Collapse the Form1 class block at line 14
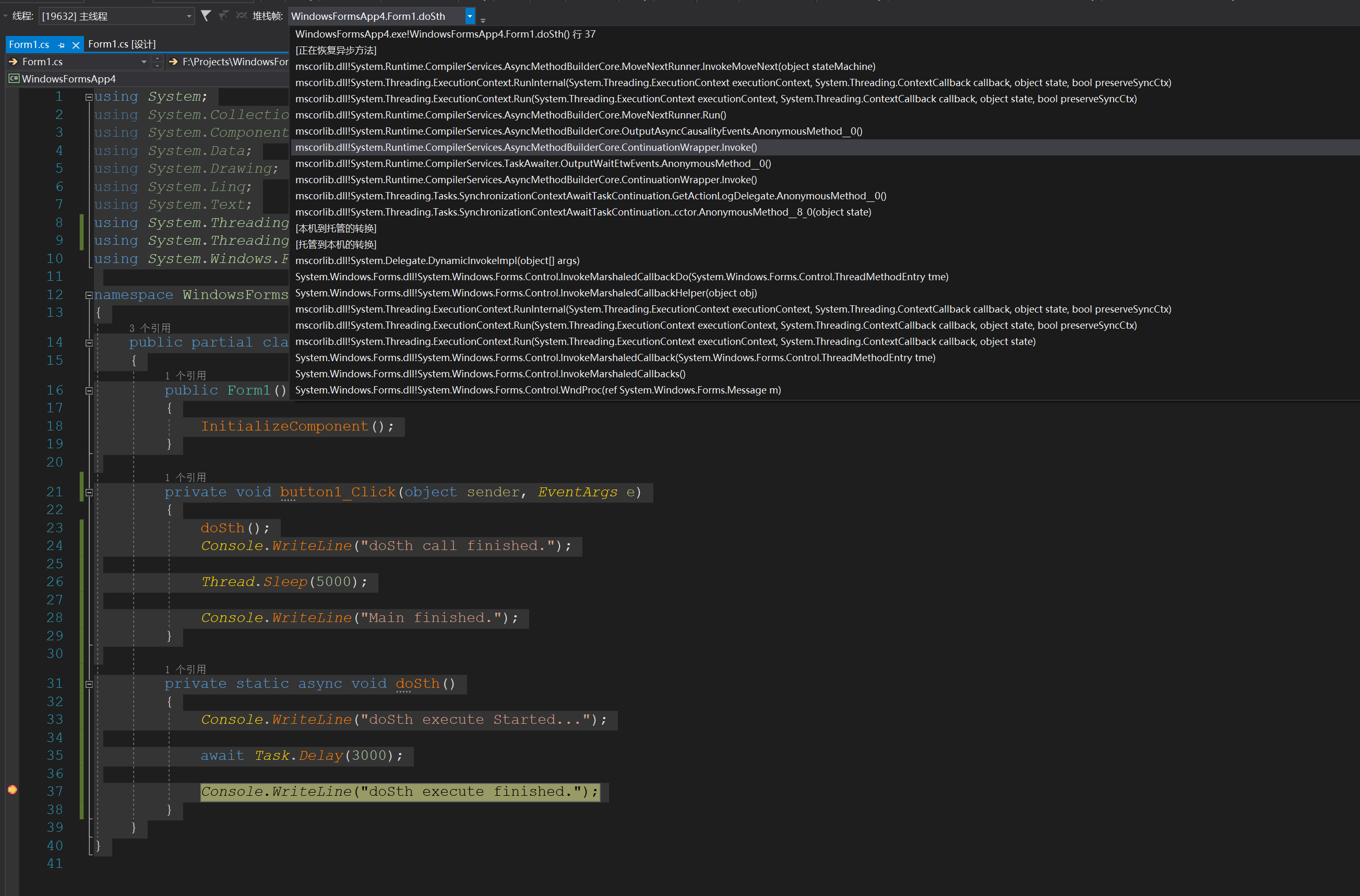Viewport: 1360px width, 896px height. (x=89, y=343)
